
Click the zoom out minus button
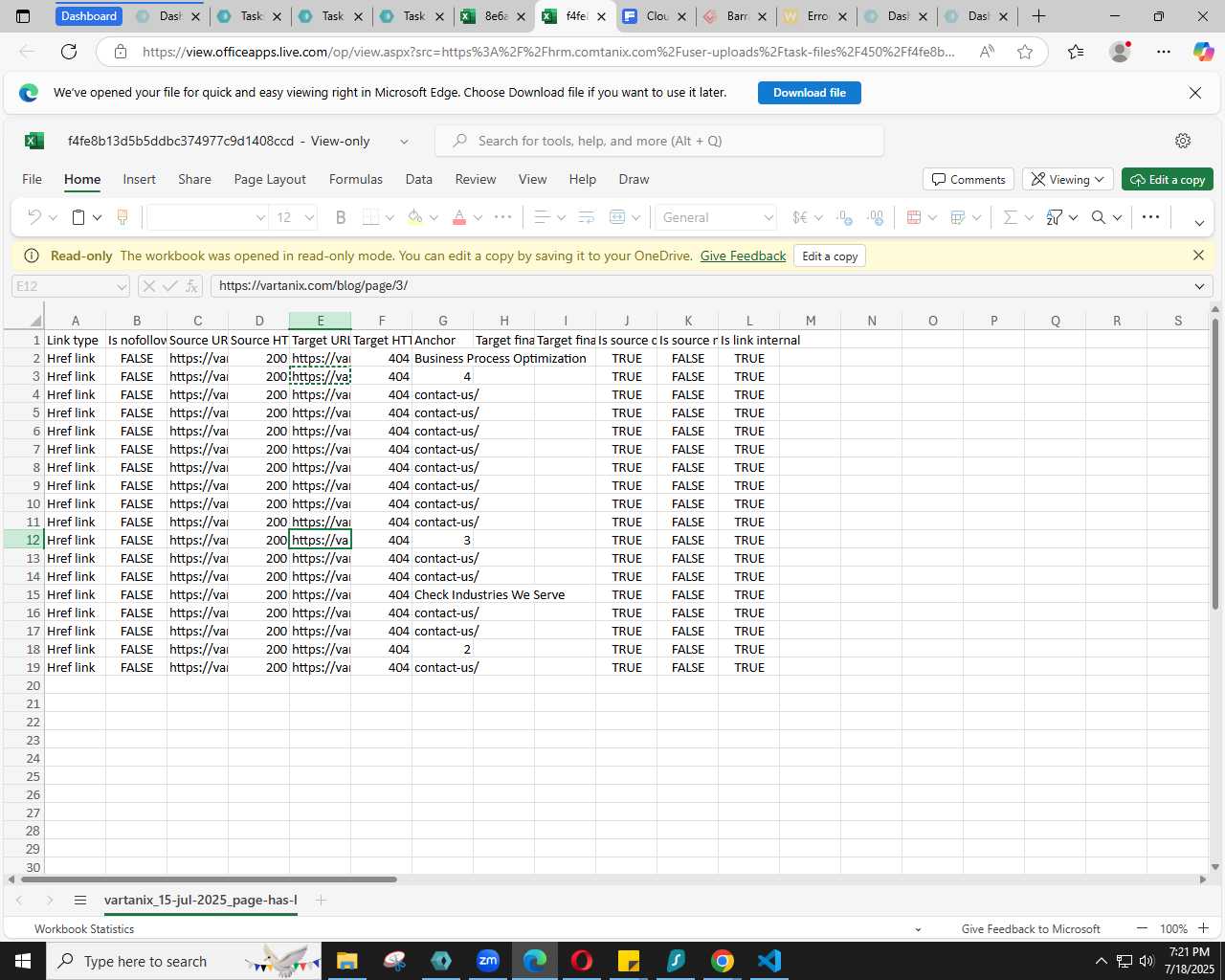1142,928
